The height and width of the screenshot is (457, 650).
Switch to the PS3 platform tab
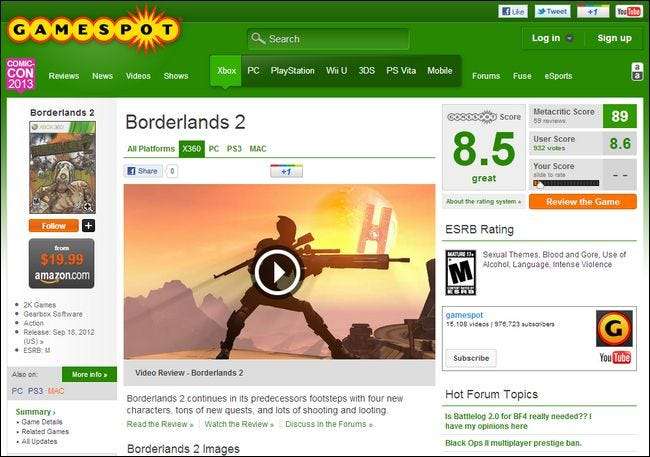(x=234, y=149)
